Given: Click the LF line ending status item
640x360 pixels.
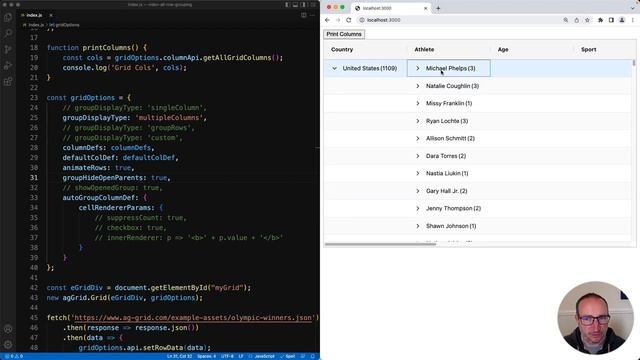Looking at the screenshot, I should pyautogui.click(x=241, y=356).
